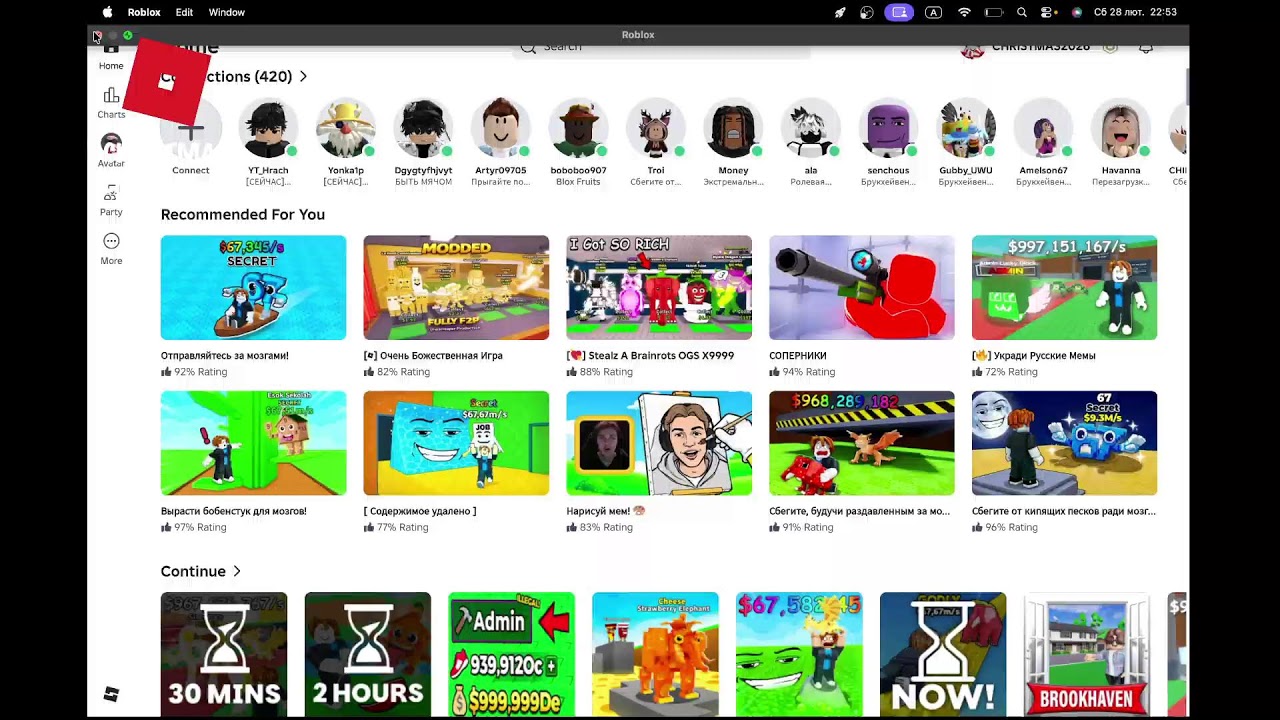The width and height of the screenshot is (1280, 720).
Task: Open Yonka1p's friend avatar
Action: coord(345,128)
